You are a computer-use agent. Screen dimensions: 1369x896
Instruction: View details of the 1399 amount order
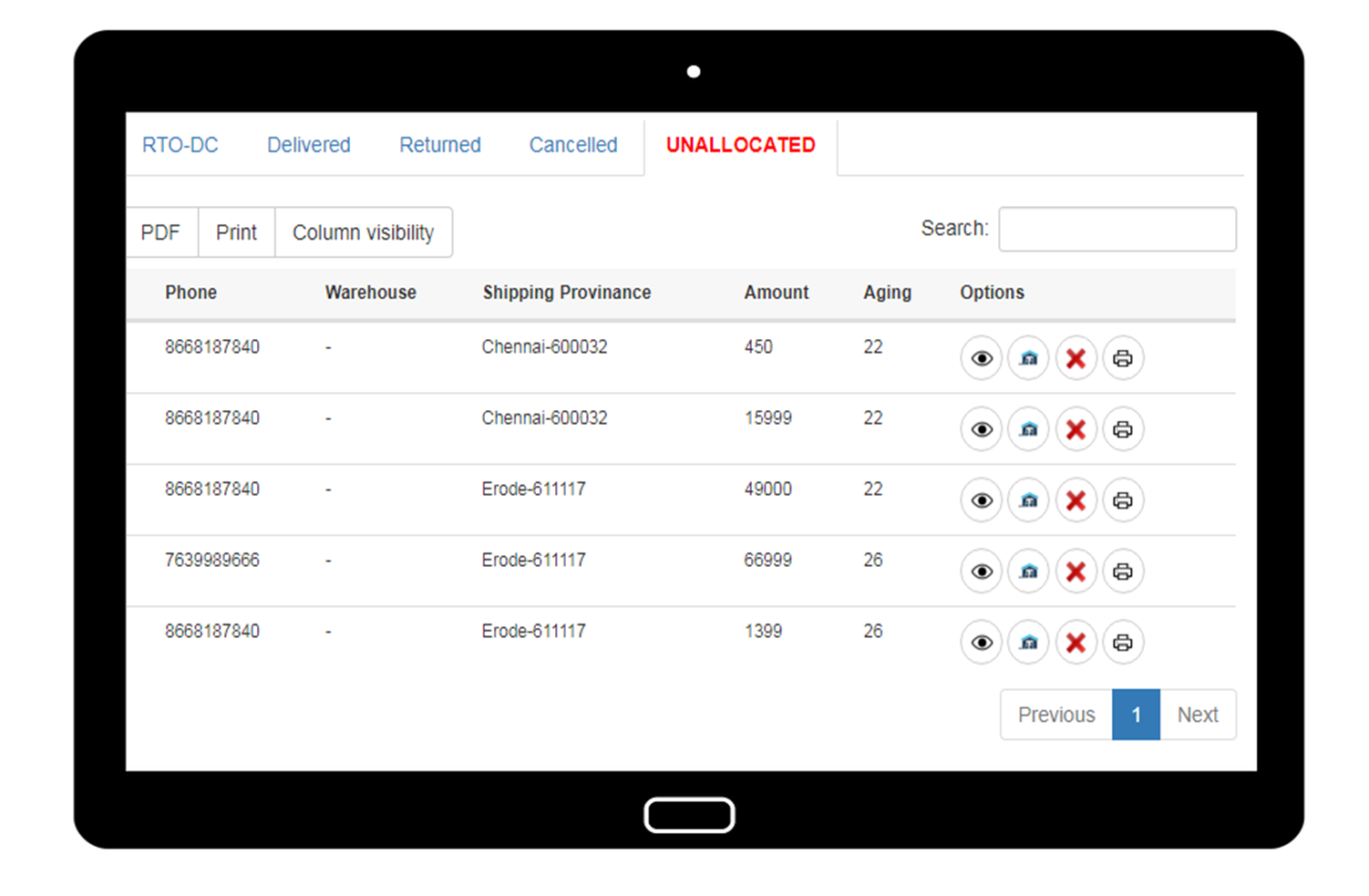tap(981, 643)
